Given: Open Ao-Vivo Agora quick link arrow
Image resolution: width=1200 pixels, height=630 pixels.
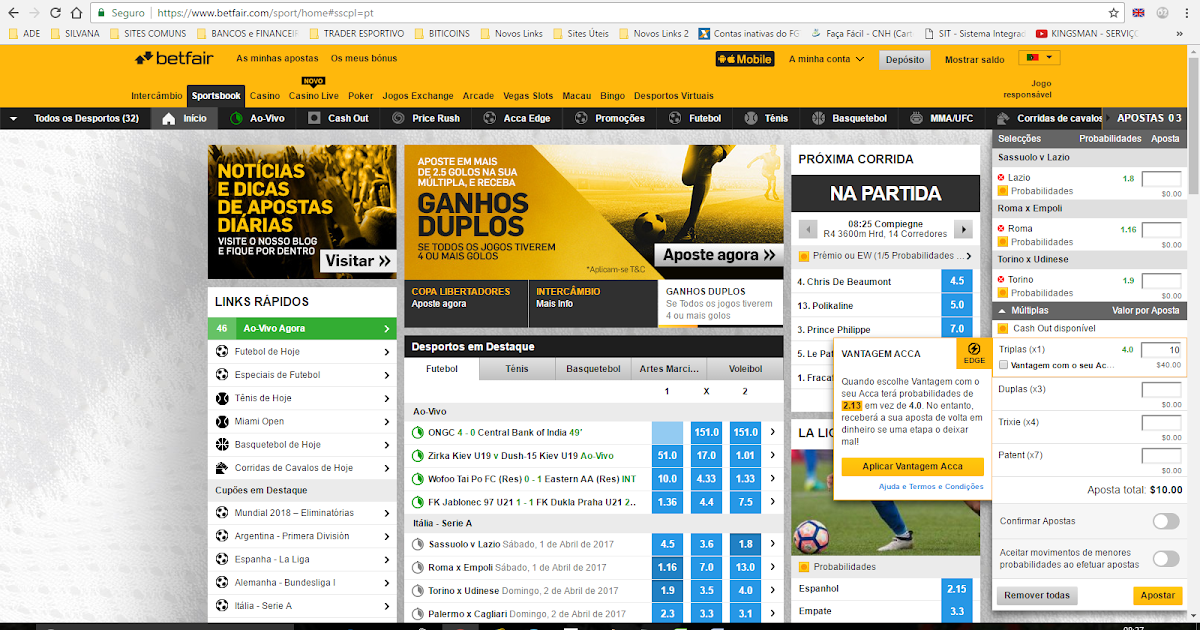Looking at the screenshot, I should click(387, 328).
